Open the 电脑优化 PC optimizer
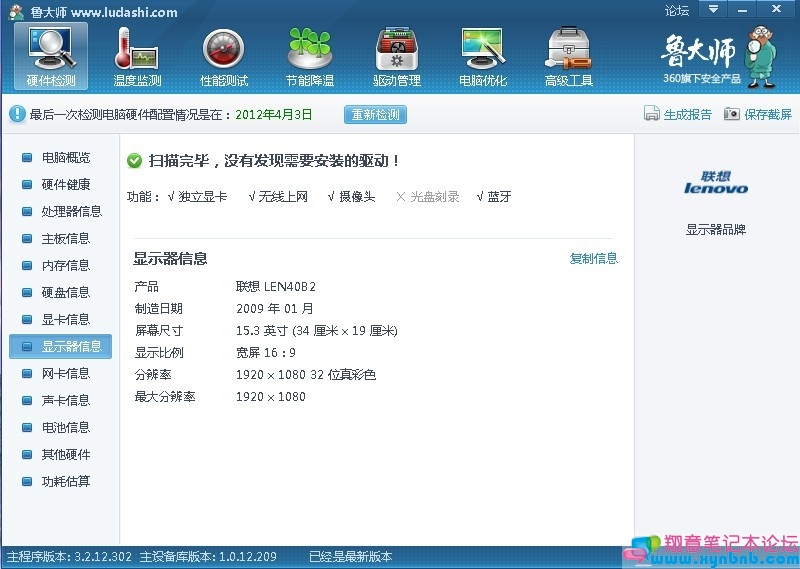This screenshot has width=800, height=569. 483,57
